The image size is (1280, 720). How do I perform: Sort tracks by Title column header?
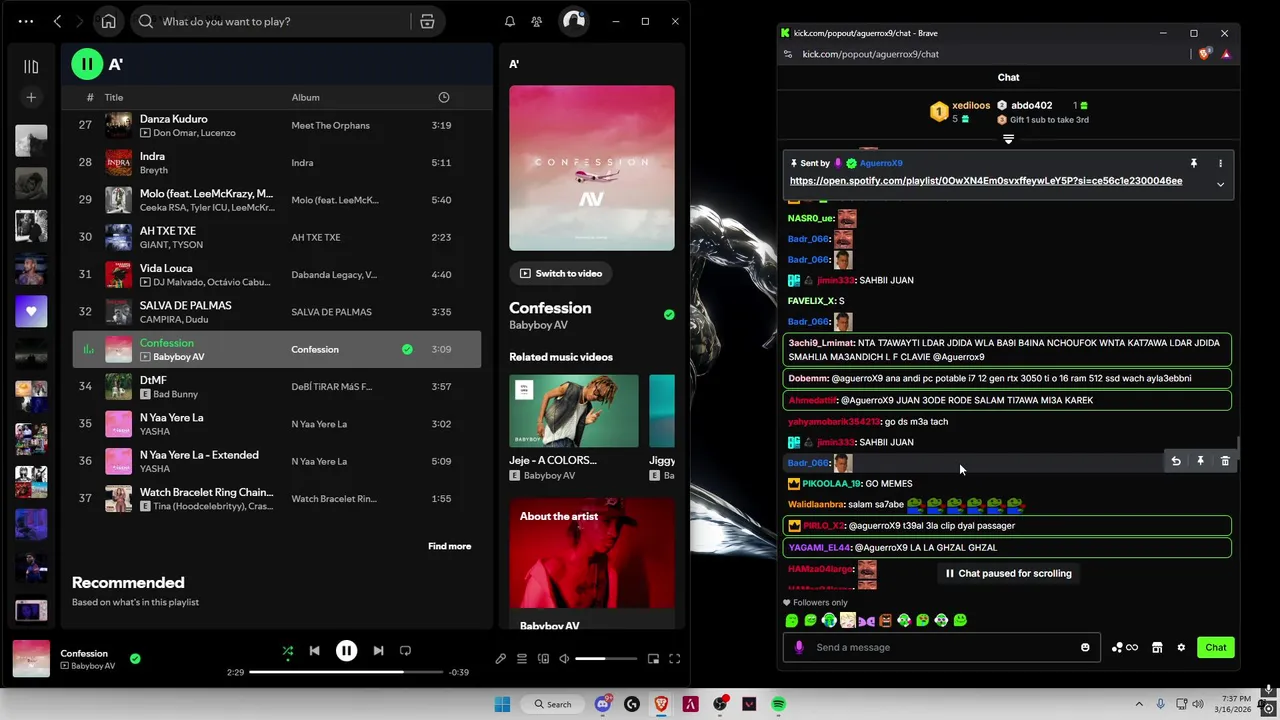[x=114, y=97]
